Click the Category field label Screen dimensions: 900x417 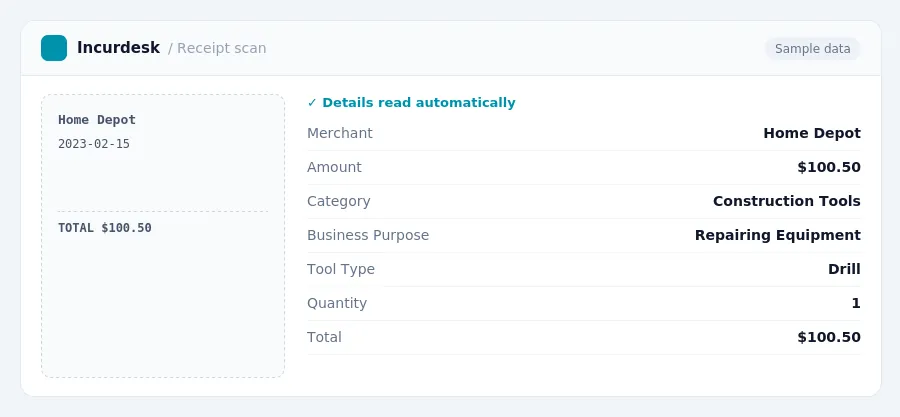coord(339,201)
